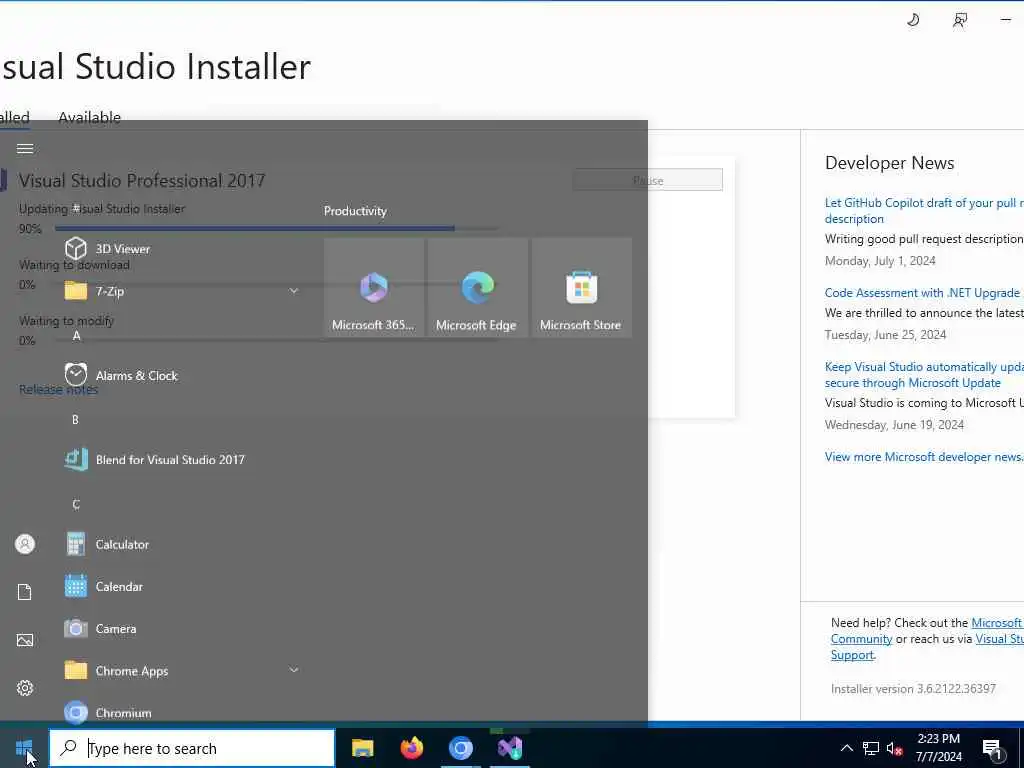The width and height of the screenshot is (1024, 768).
Task: Launch the Camera app
Action: pos(183,629)
